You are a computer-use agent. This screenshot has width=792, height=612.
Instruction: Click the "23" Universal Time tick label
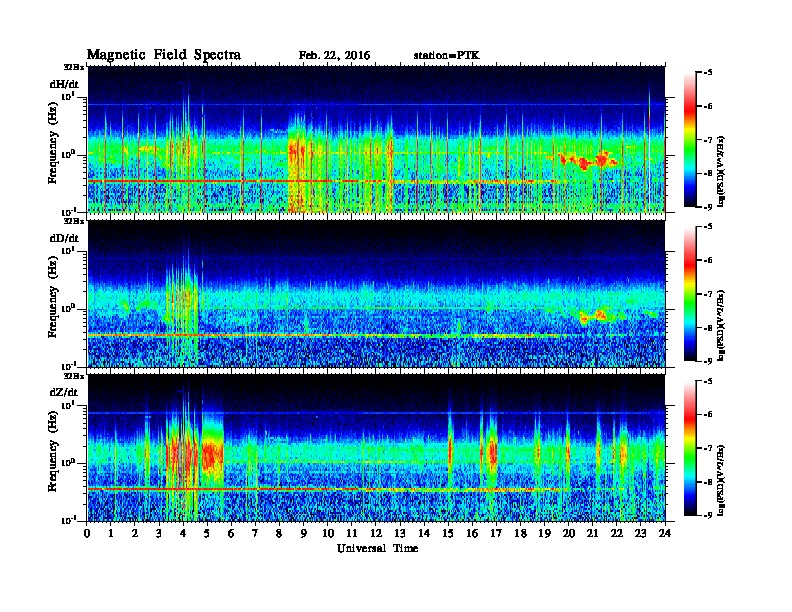[x=641, y=533]
